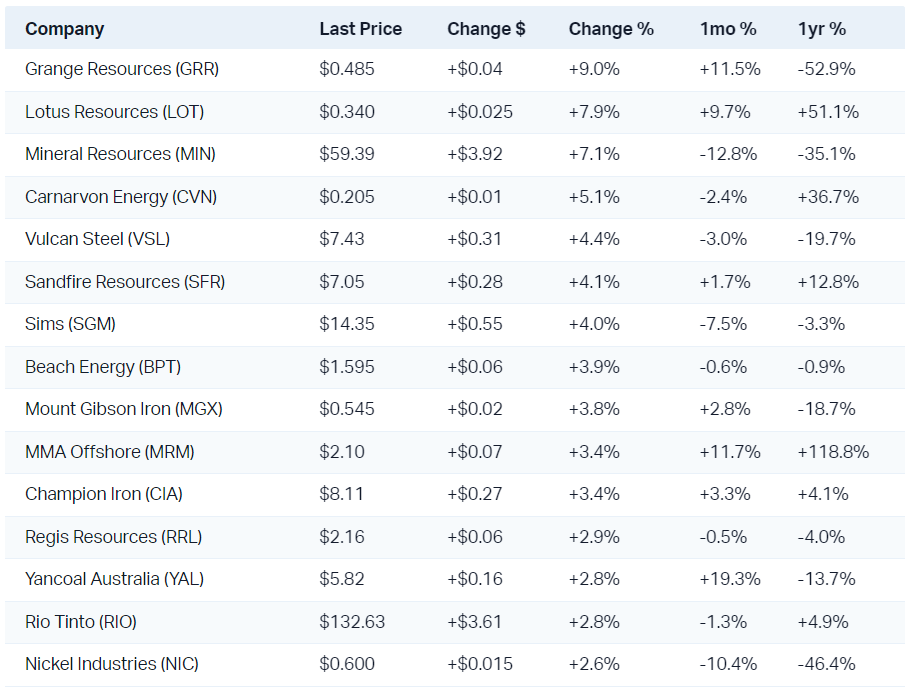Sort by the Change % column header
The width and height of the screenshot is (909, 694).
611,29
